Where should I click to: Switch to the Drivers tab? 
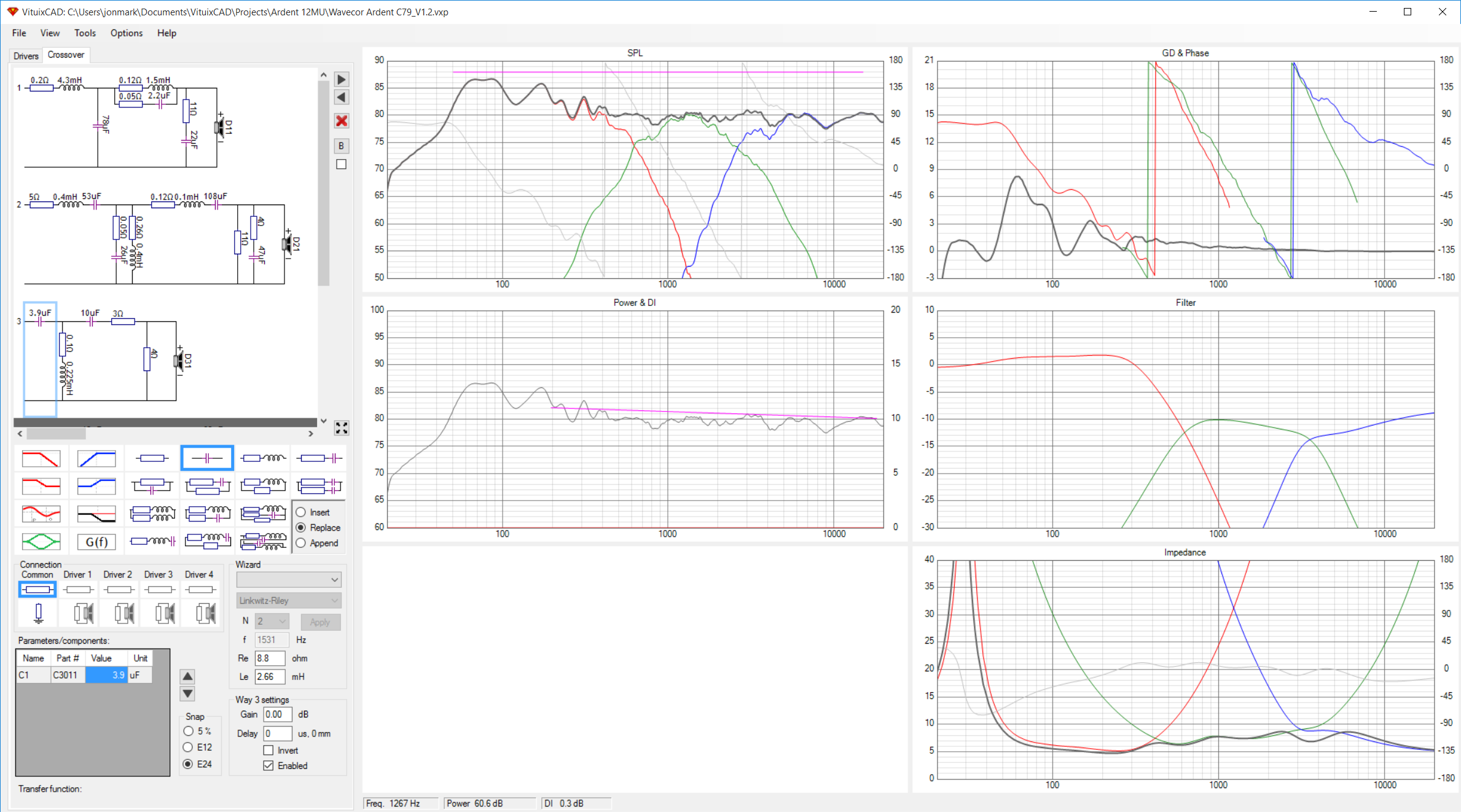pyautogui.click(x=26, y=55)
